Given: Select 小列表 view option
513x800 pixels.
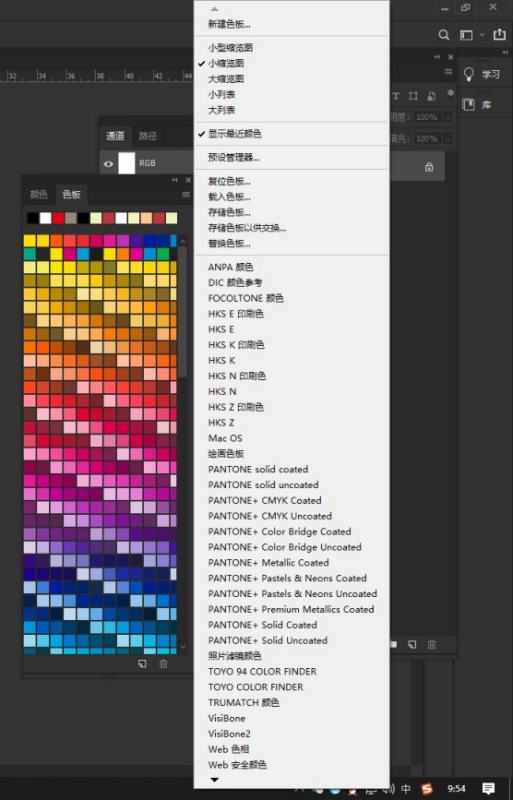Looking at the screenshot, I should pyautogui.click(x=222, y=94).
